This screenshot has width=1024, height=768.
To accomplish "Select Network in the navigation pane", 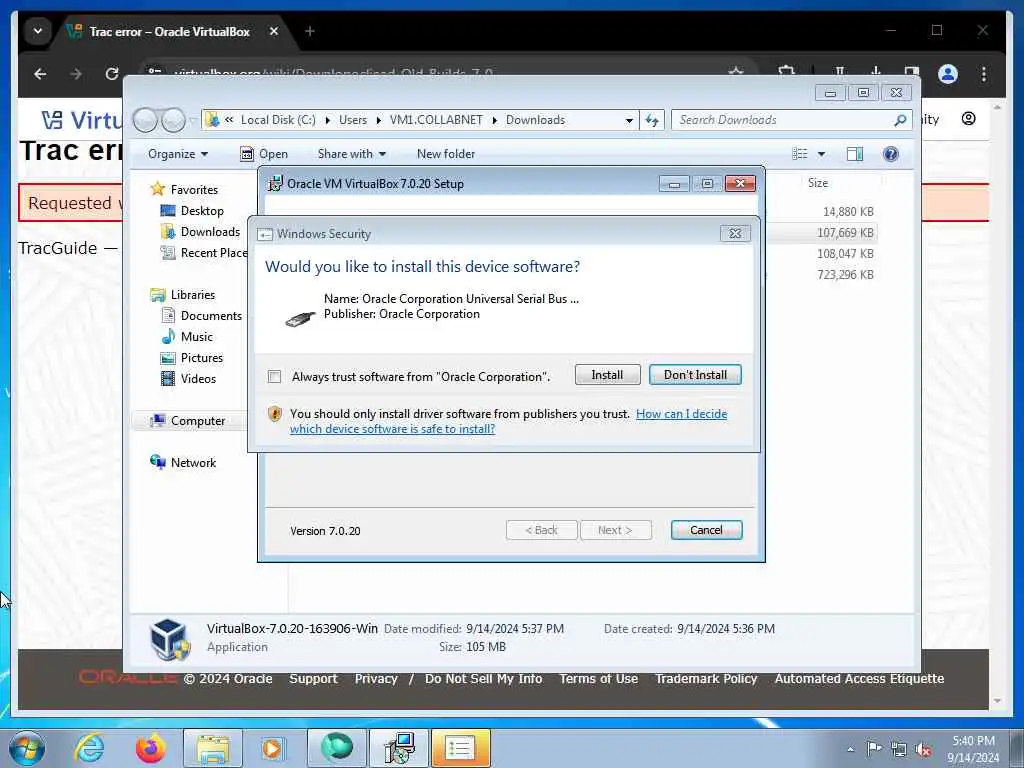I will pos(193,462).
